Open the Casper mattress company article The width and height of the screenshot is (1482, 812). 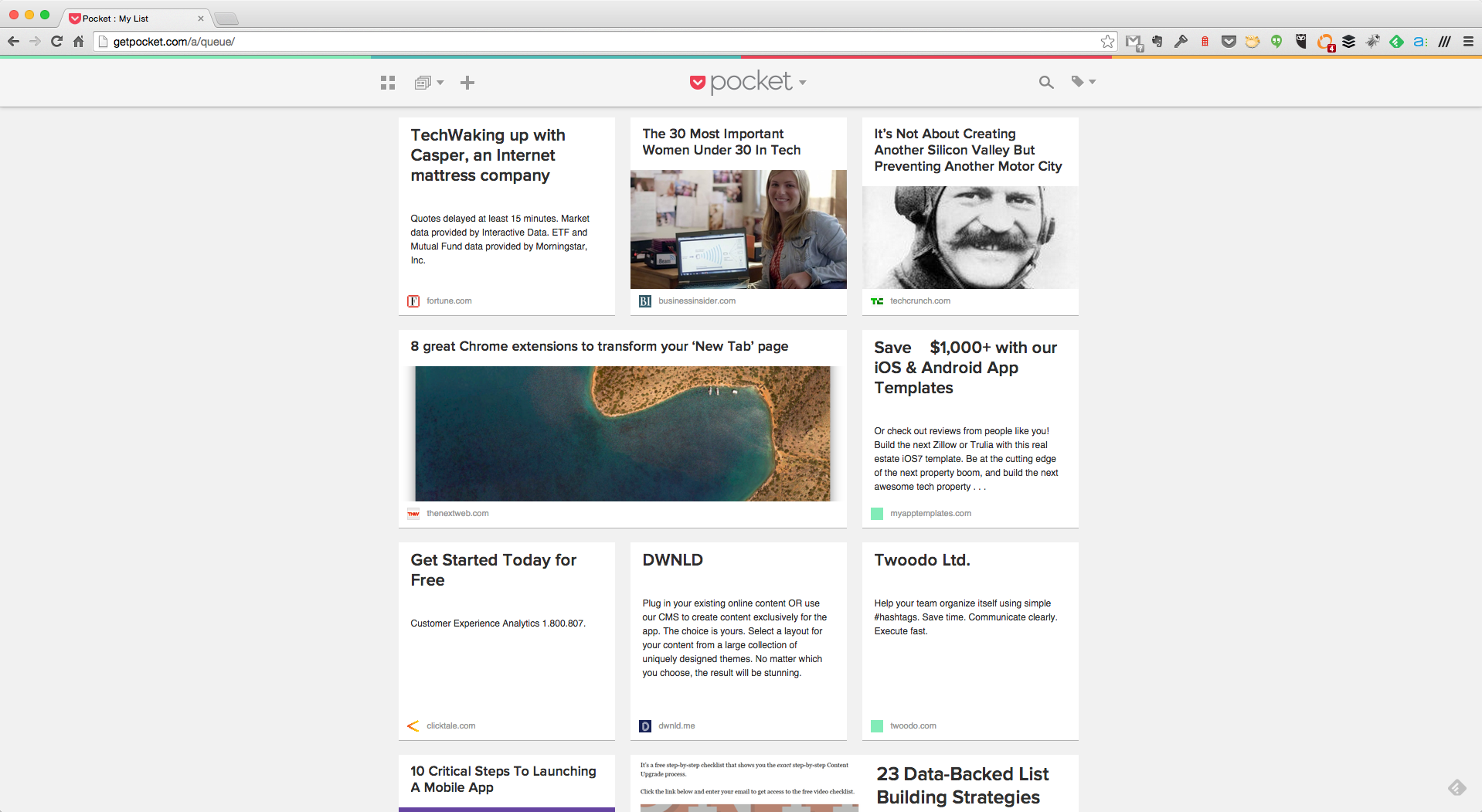(488, 155)
